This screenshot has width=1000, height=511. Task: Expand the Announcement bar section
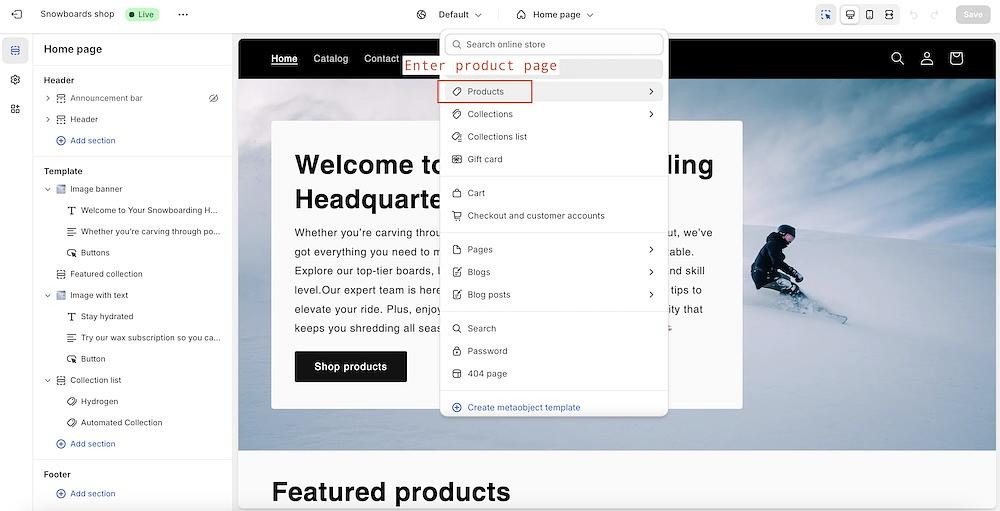pos(48,98)
